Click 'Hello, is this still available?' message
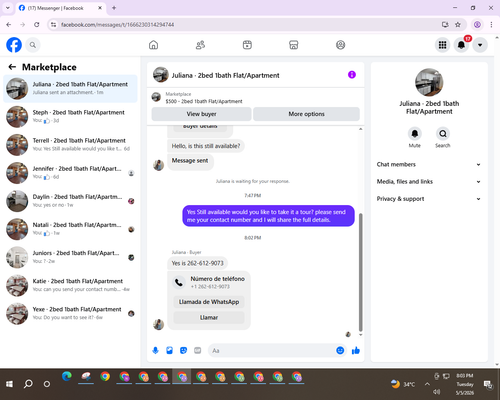Image resolution: width=500 pixels, height=400 pixels. 206,146
